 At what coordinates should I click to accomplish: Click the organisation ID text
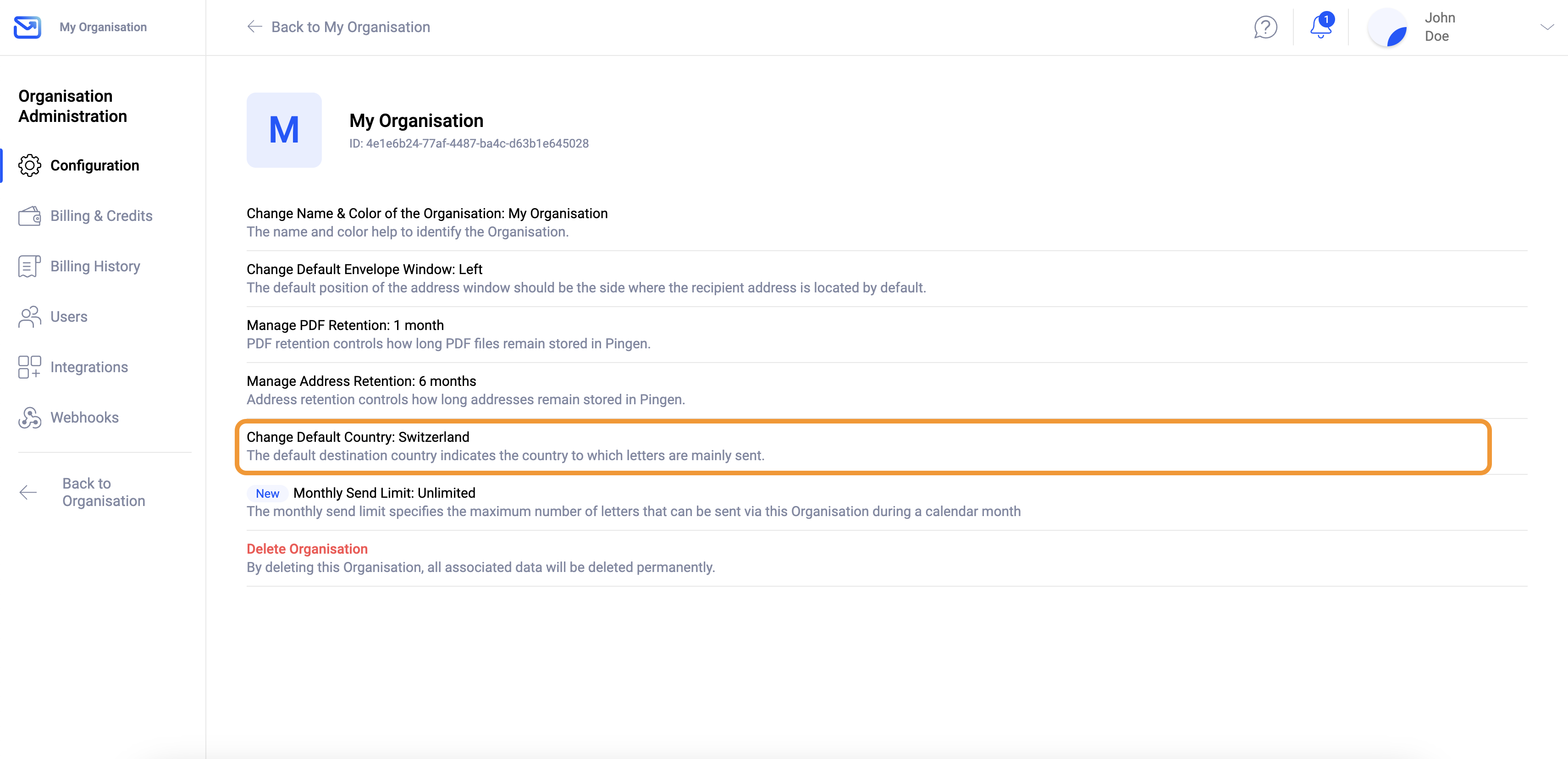pos(469,143)
